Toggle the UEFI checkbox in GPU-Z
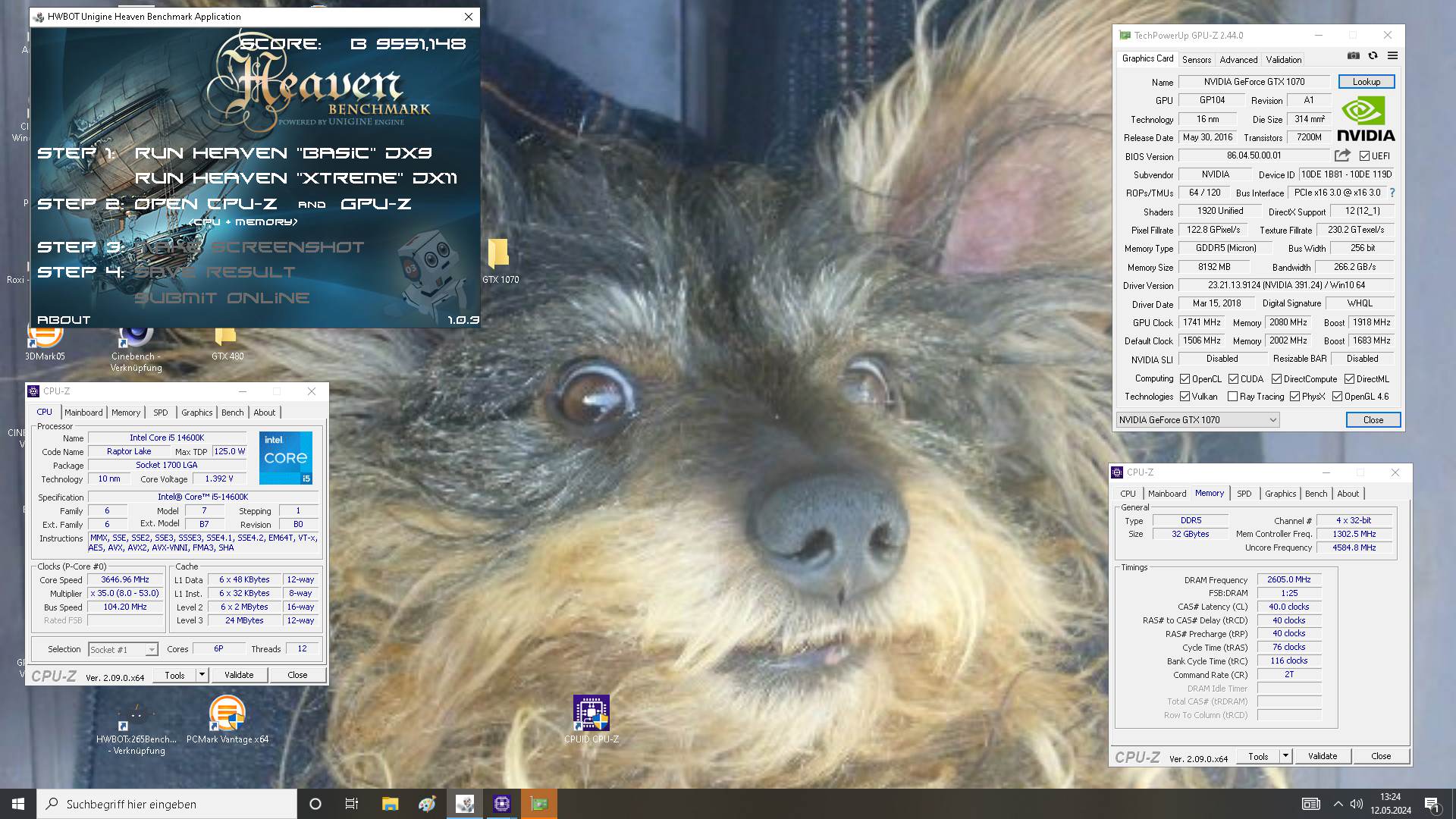This screenshot has height=819, width=1456. (x=1364, y=156)
